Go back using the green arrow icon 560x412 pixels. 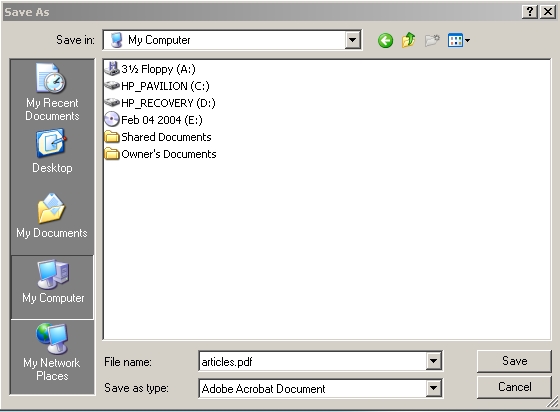click(x=385, y=40)
